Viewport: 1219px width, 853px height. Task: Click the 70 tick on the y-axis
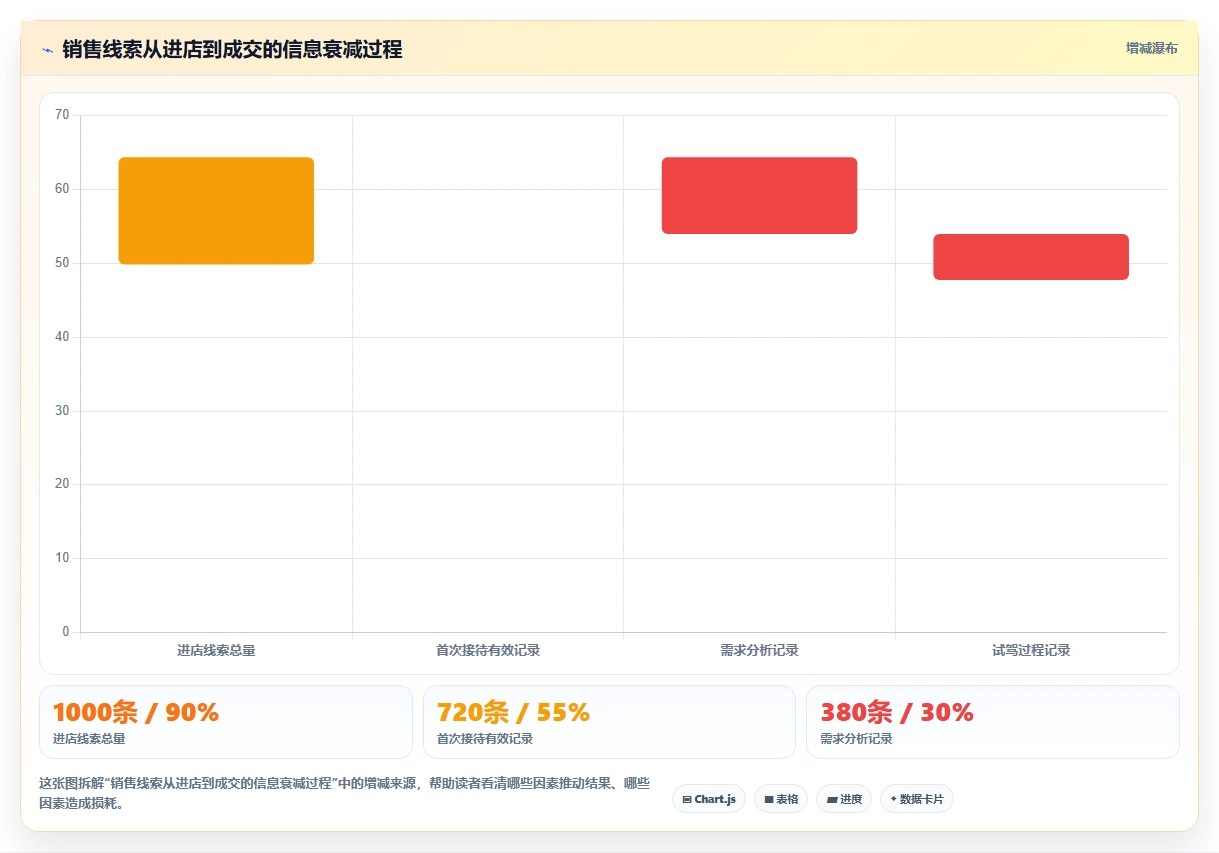(x=62, y=115)
